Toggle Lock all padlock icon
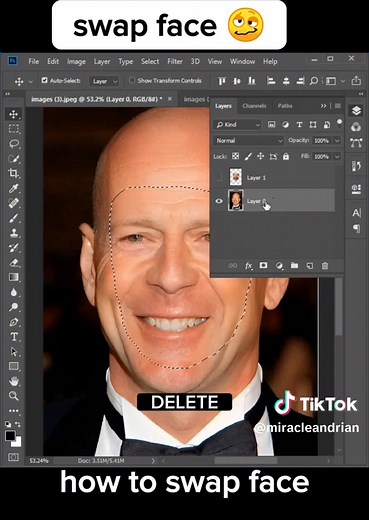Viewport: 369px width, 520px height. click(x=286, y=156)
